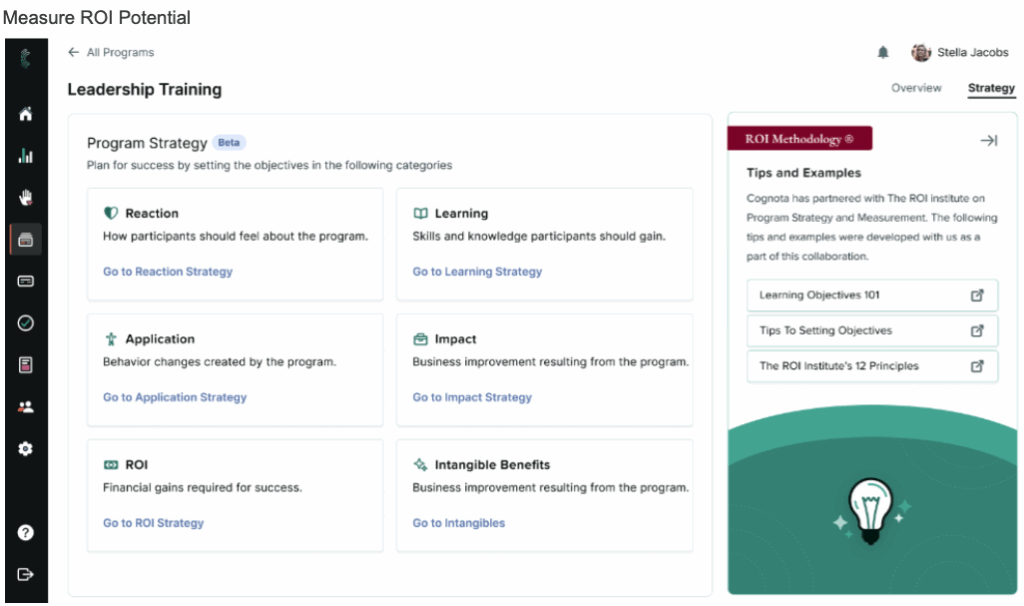Click Go to Impact Strategy link
This screenshot has height=606, width=1024.
(x=472, y=398)
